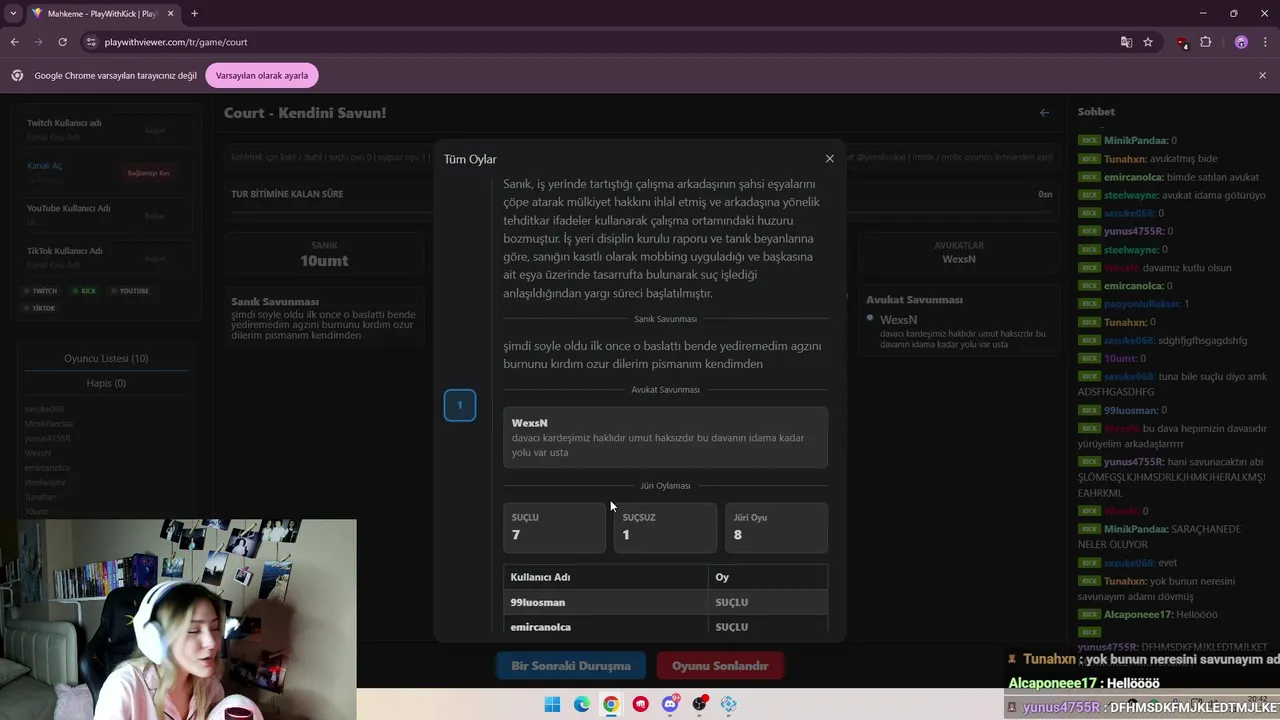Click the site information icon in address bar

pyautogui.click(x=91, y=42)
